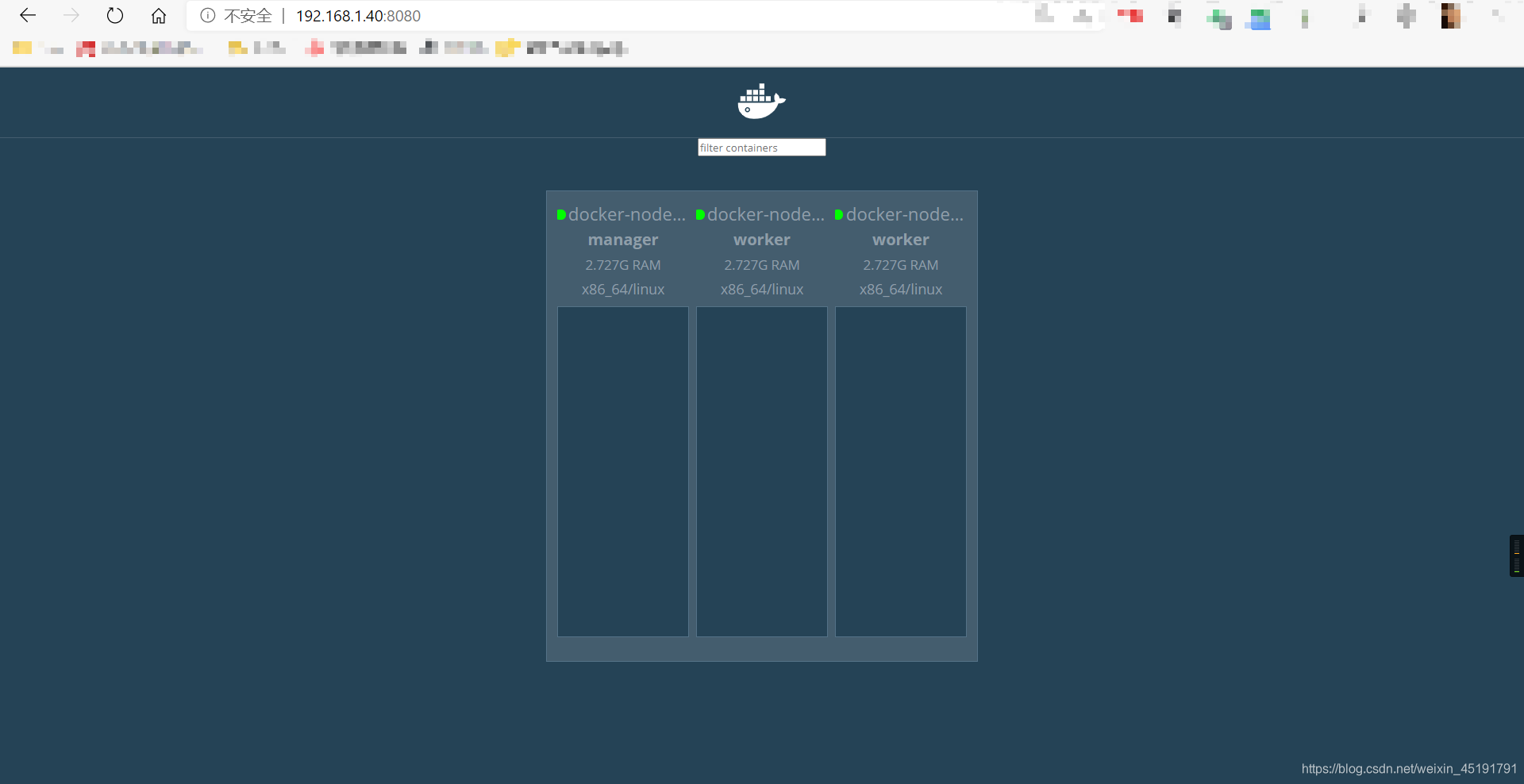Screen dimensions: 1524x784
Task: Go to browser home page icon
Action: click(x=159, y=15)
